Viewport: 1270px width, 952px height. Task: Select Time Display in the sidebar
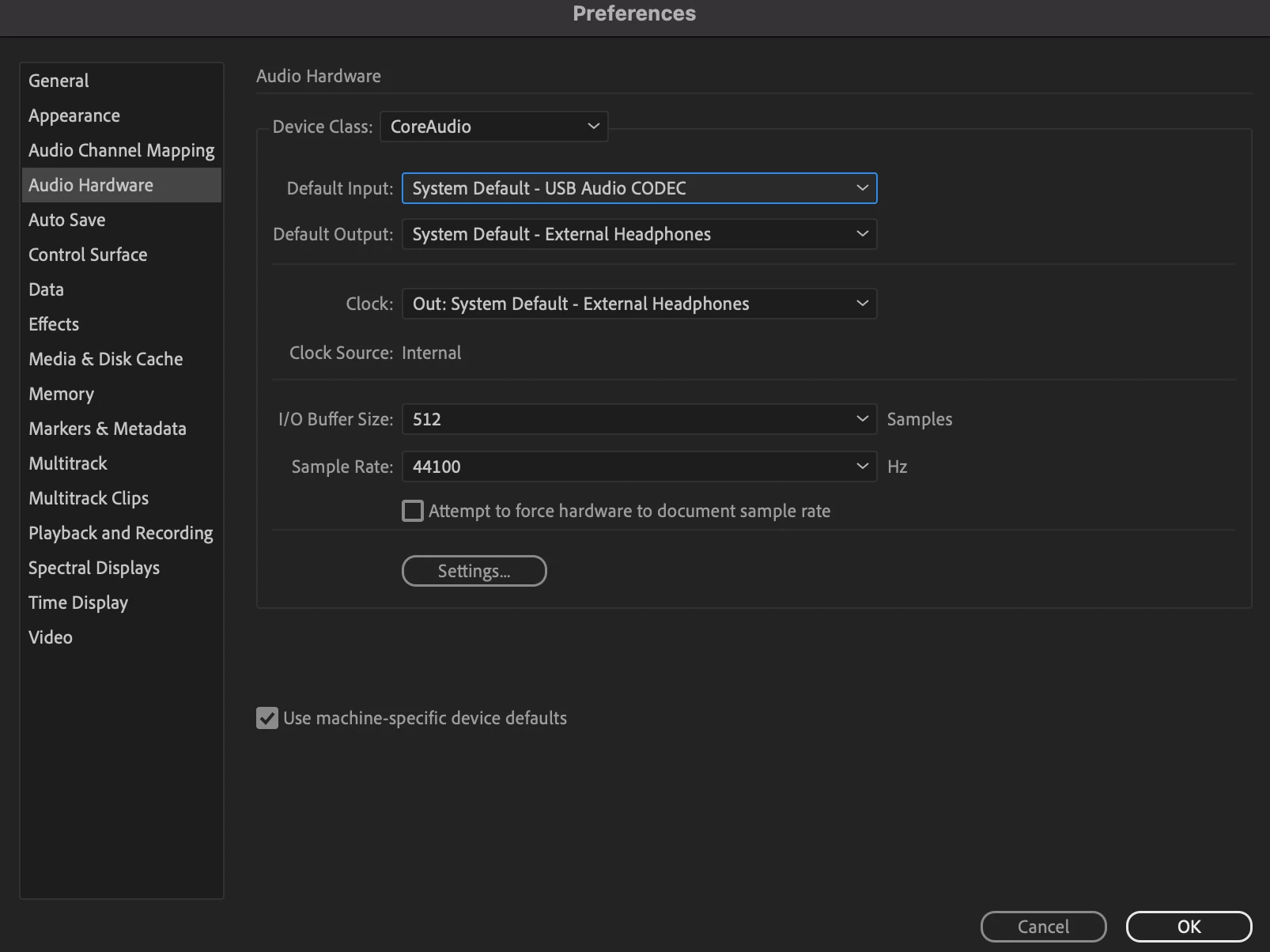pos(121,603)
